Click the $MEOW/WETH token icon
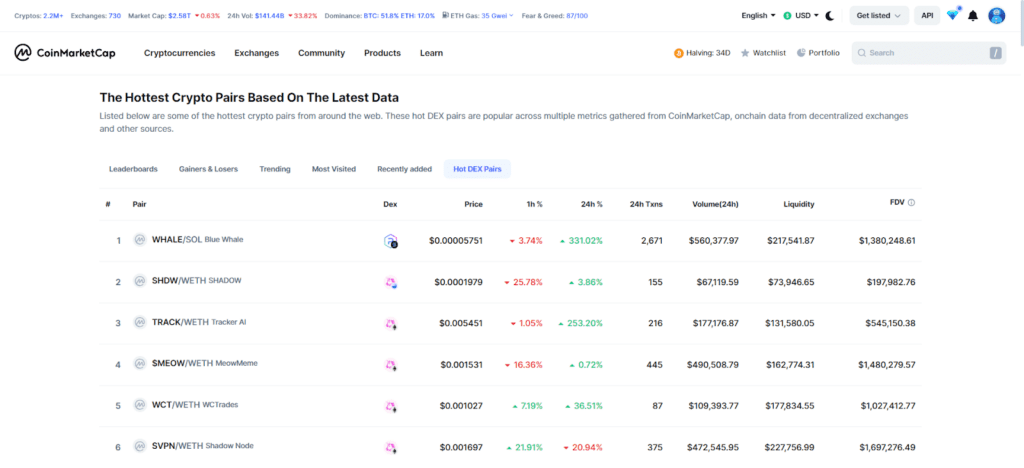1024x468 pixels. point(139,363)
